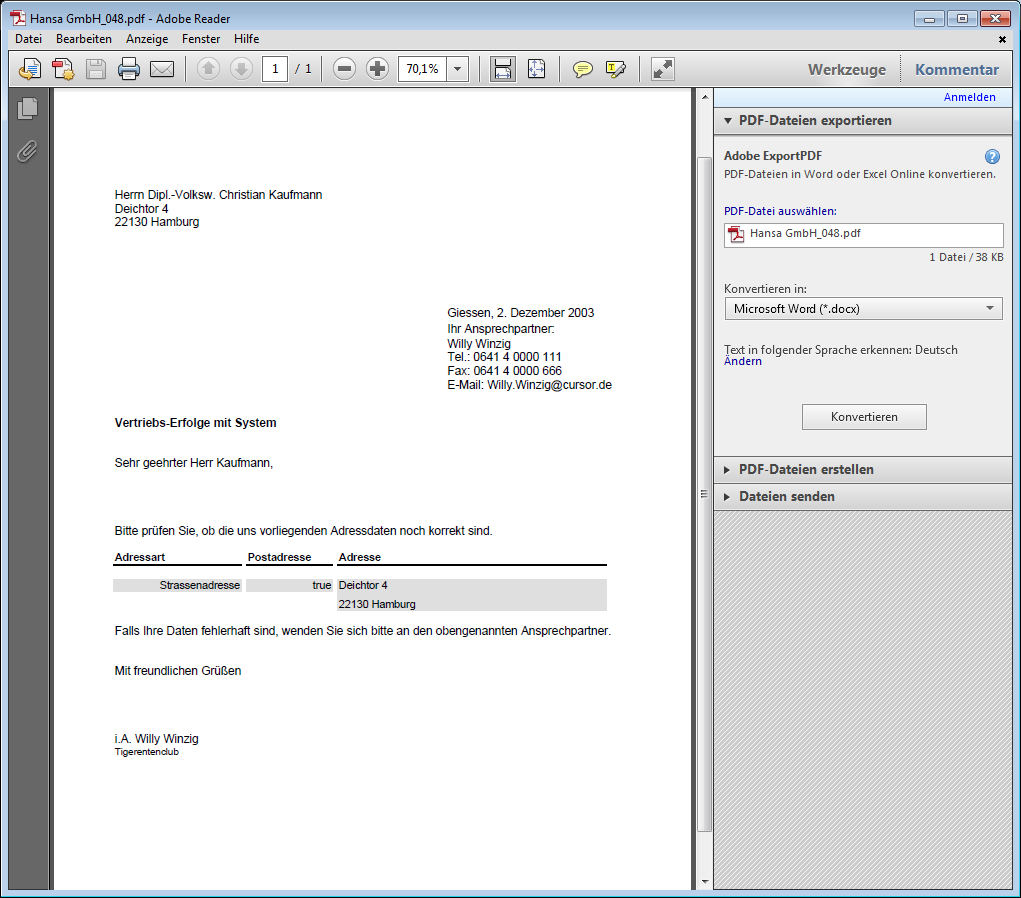Expand the 'PDF-Dateien erstellen' section
Image resolution: width=1021 pixels, height=898 pixels.
click(806, 469)
